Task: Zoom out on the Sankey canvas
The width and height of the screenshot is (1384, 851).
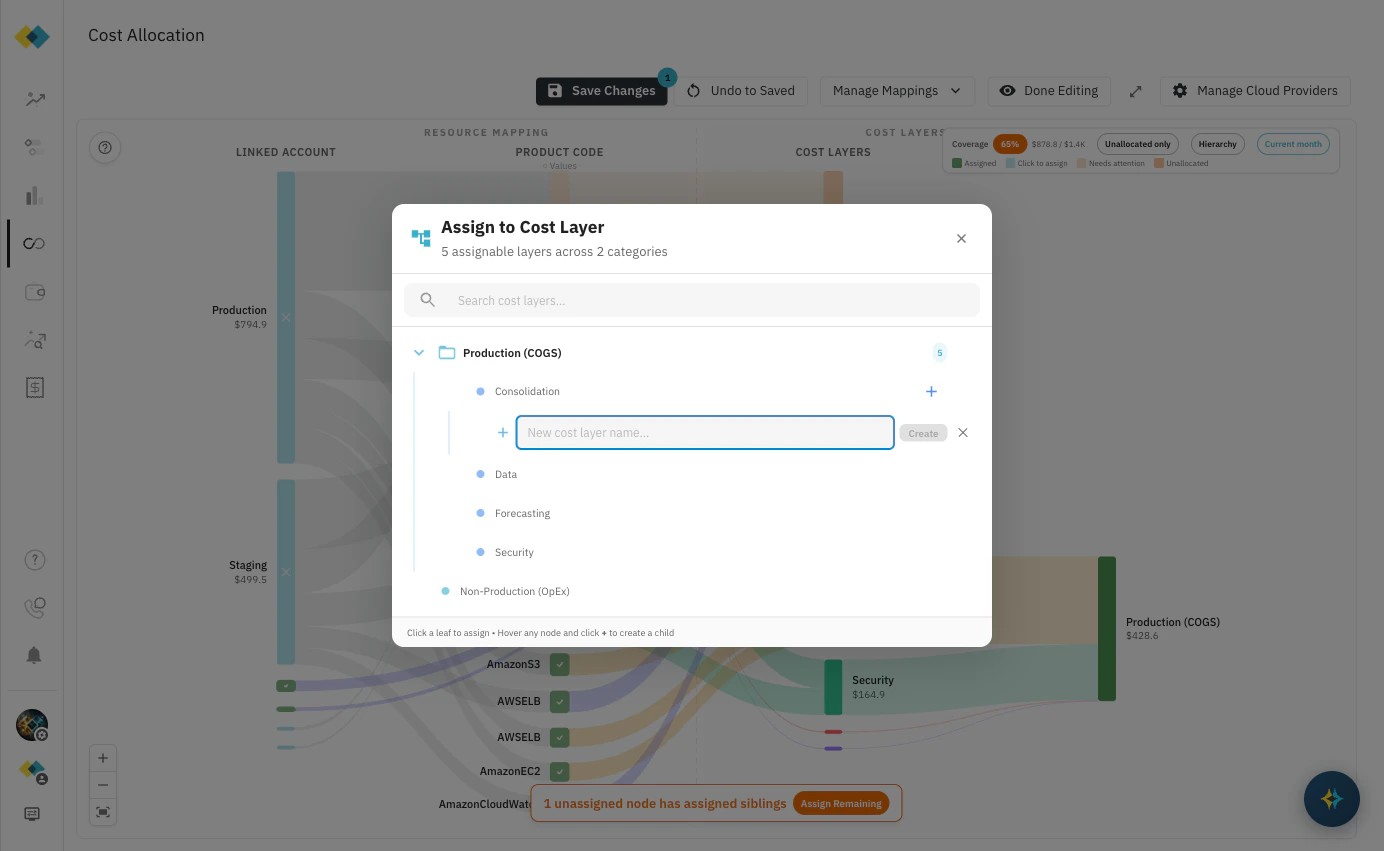Action: click(x=103, y=785)
